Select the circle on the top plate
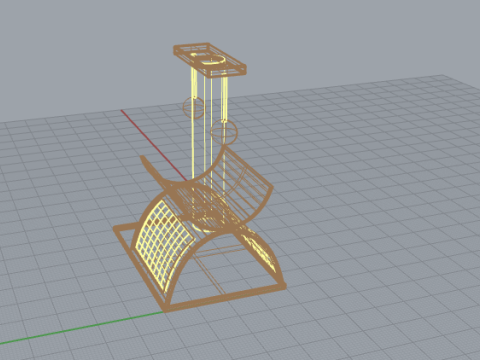Image resolution: width=480 pixels, height=360 pixels. [x=212, y=60]
